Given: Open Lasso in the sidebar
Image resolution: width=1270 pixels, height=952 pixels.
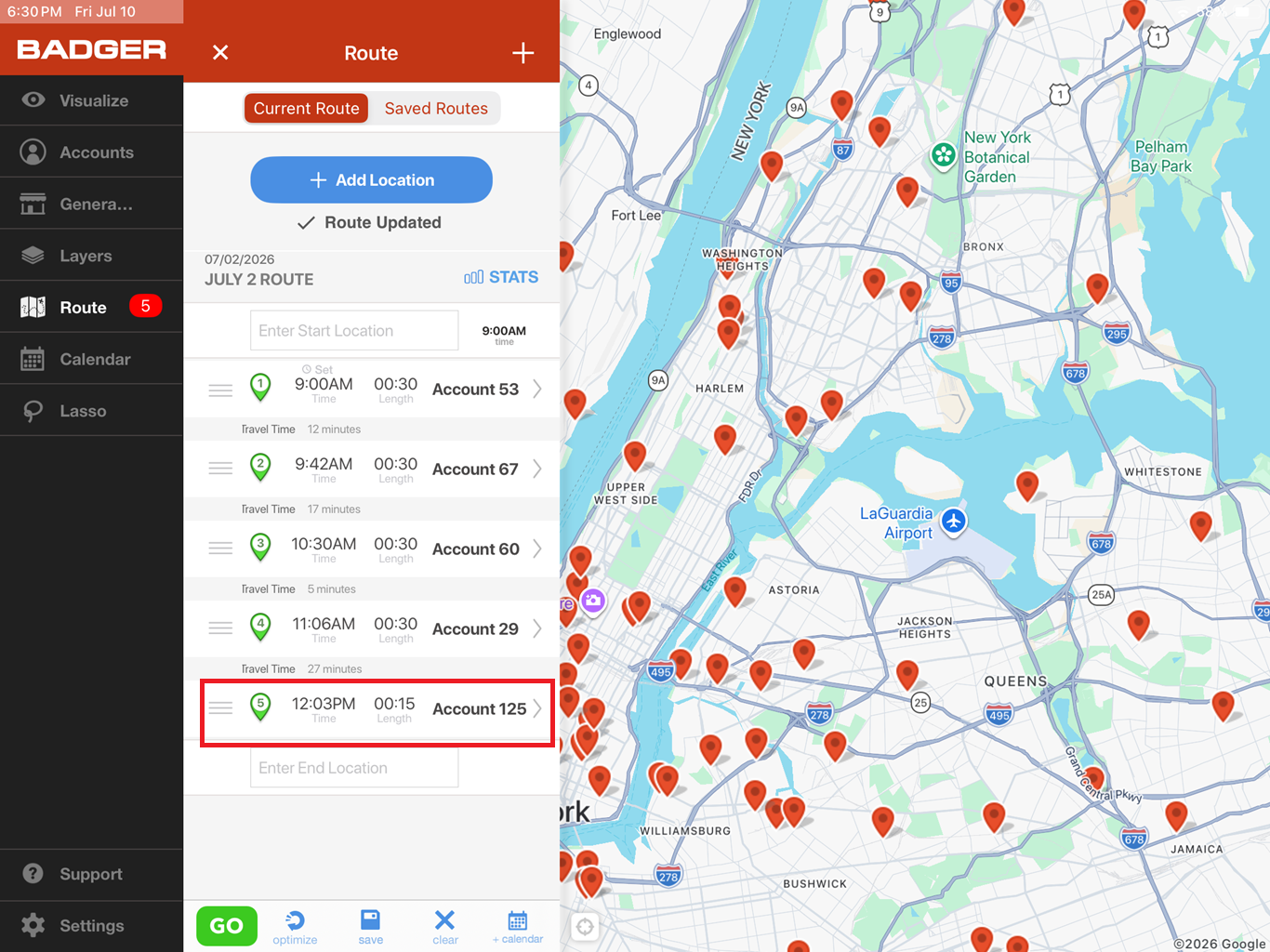Looking at the screenshot, I should 91,411.
